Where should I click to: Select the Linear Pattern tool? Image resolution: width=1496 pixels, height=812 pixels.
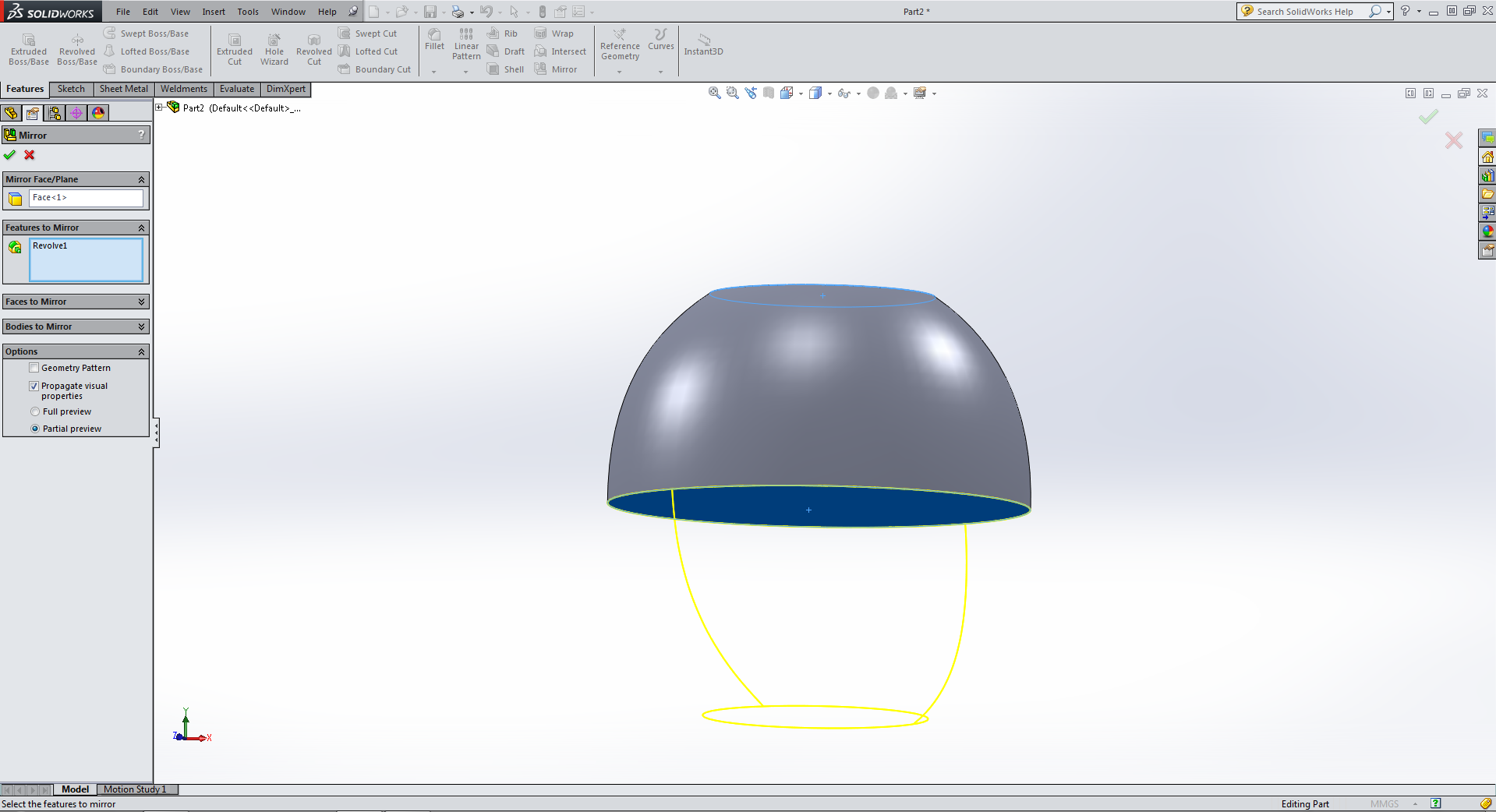pyautogui.click(x=466, y=44)
